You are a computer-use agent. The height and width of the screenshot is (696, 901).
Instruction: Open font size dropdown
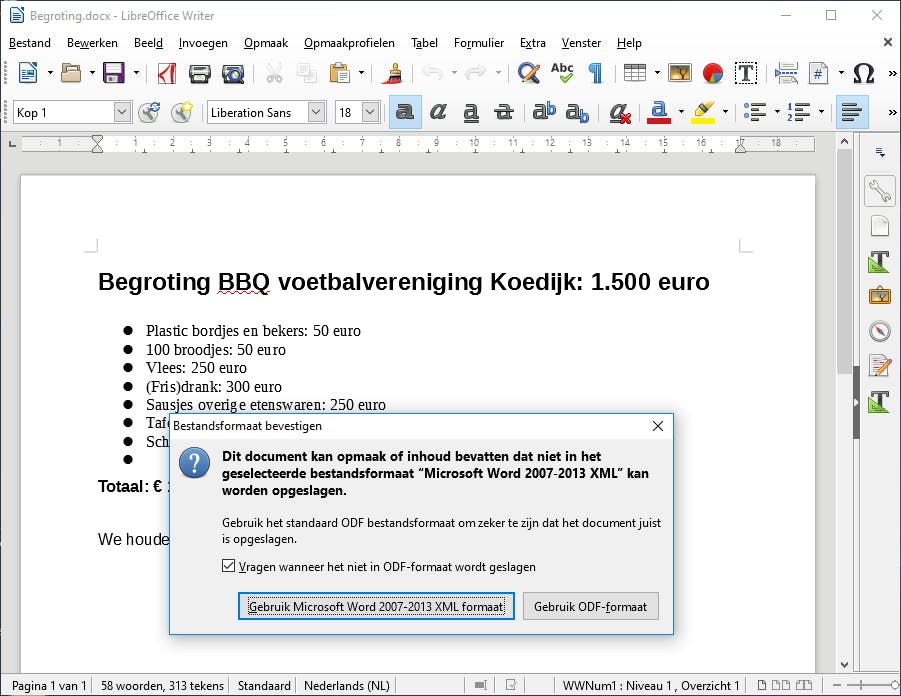(x=371, y=112)
